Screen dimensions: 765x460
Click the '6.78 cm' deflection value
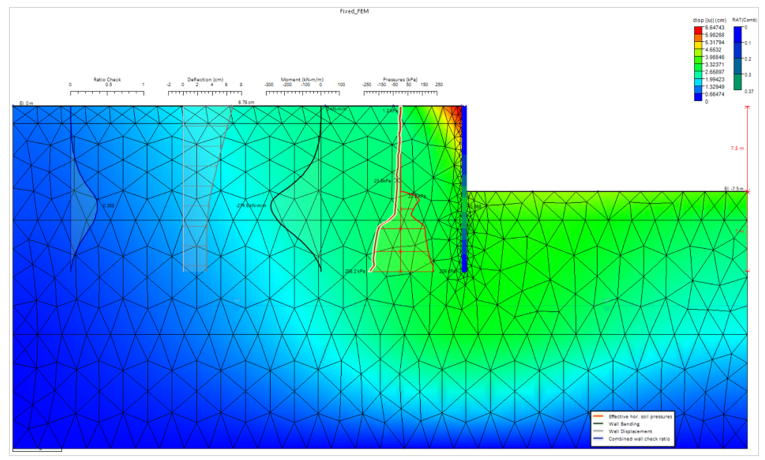tap(246, 102)
